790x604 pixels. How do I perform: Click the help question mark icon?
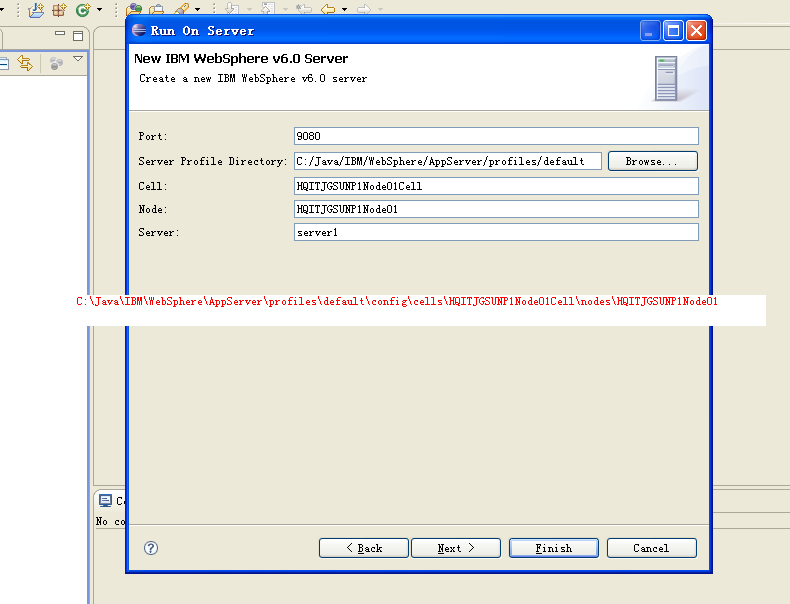tap(151, 548)
